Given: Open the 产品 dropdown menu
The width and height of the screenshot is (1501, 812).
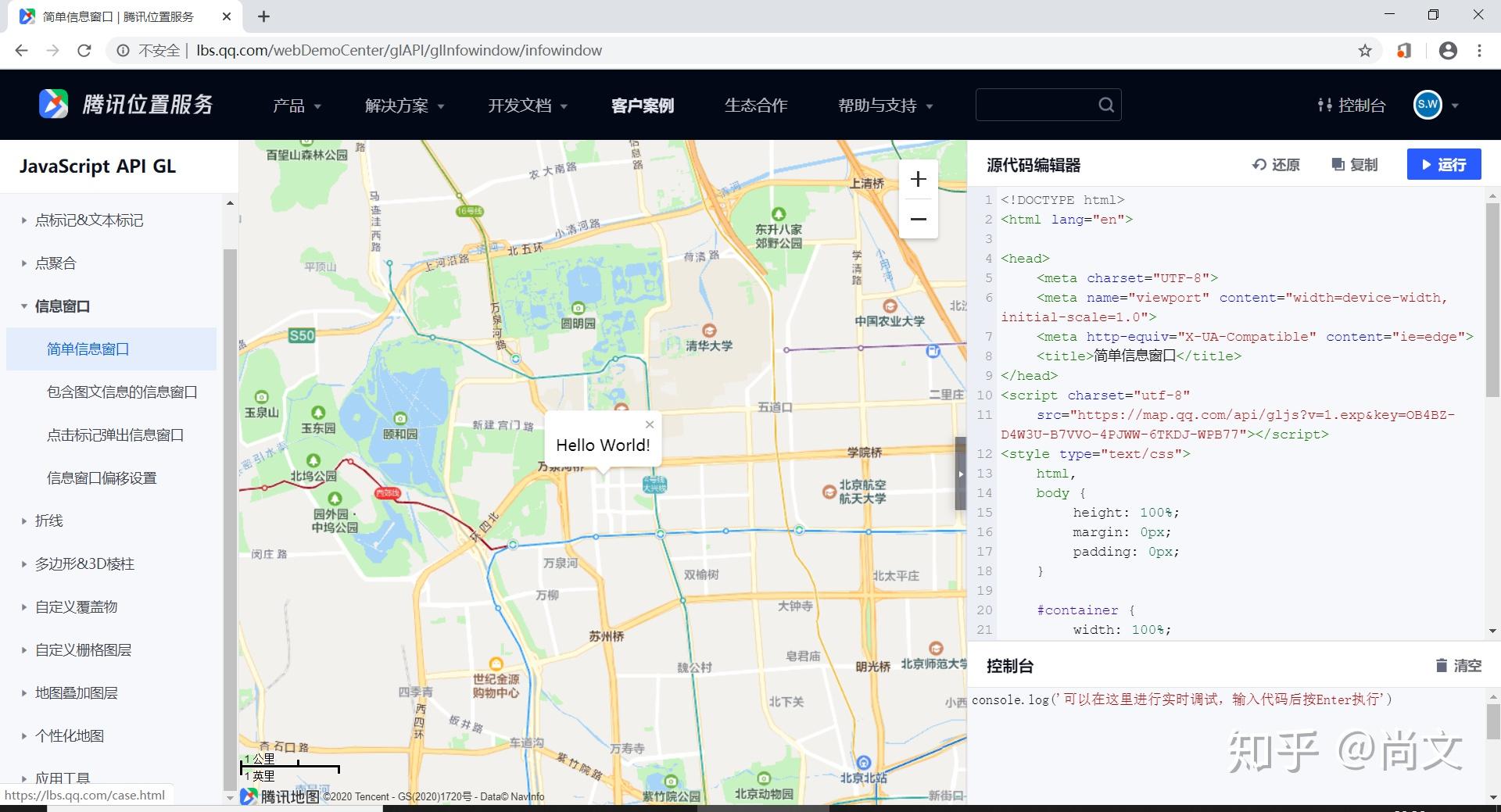Looking at the screenshot, I should tap(296, 106).
